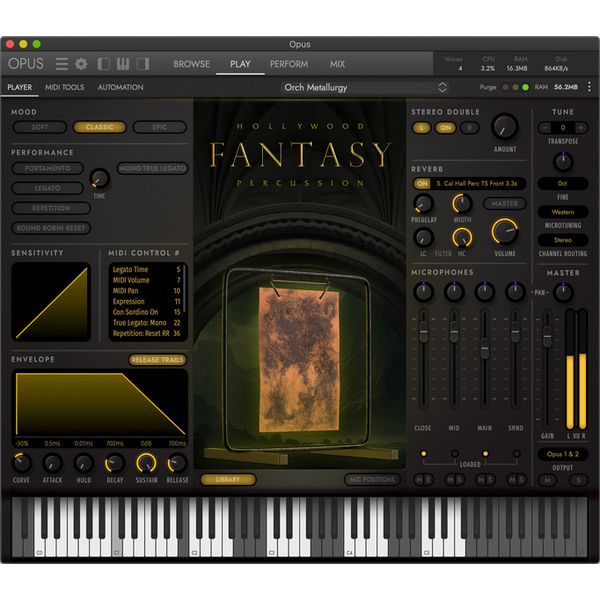Open the MIDI Tools sub-tab
This screenshot has height=600, width=600.
(65, 87)
